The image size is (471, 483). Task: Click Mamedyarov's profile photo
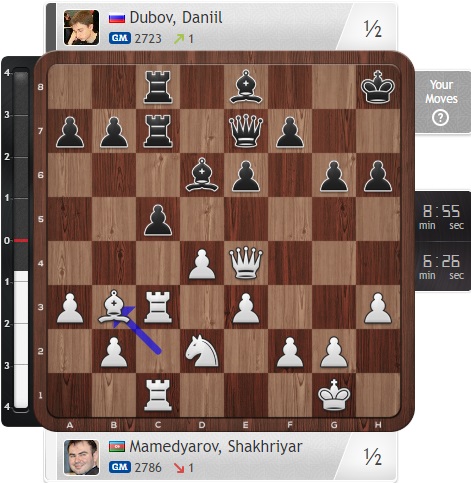click(x=82, y=457)
